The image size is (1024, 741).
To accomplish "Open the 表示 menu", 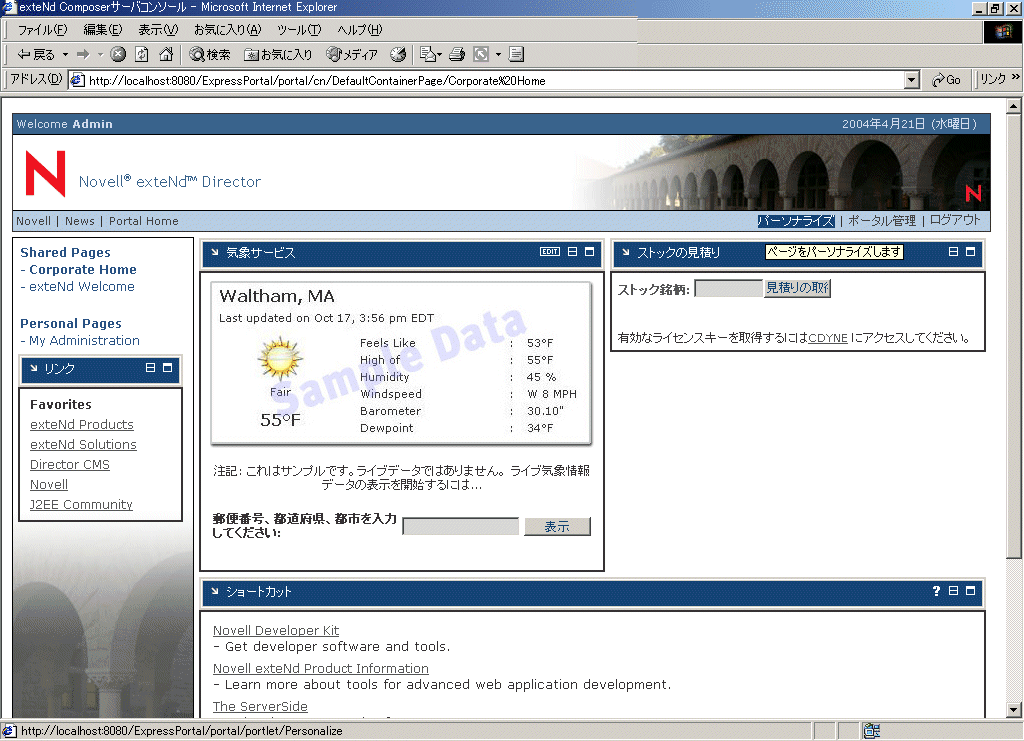I will (158, 30).
